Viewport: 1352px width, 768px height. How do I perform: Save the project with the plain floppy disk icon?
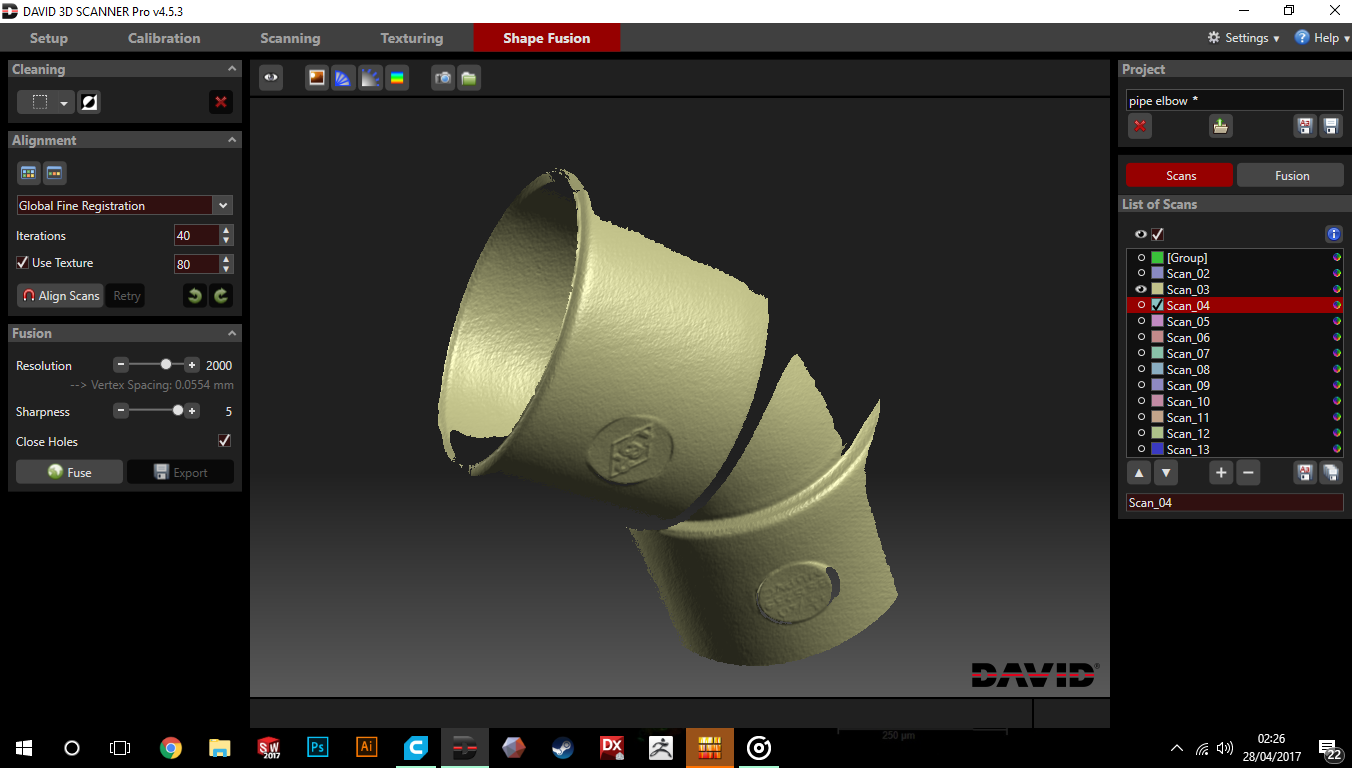pyautogui.click(x=1331, y=126)
